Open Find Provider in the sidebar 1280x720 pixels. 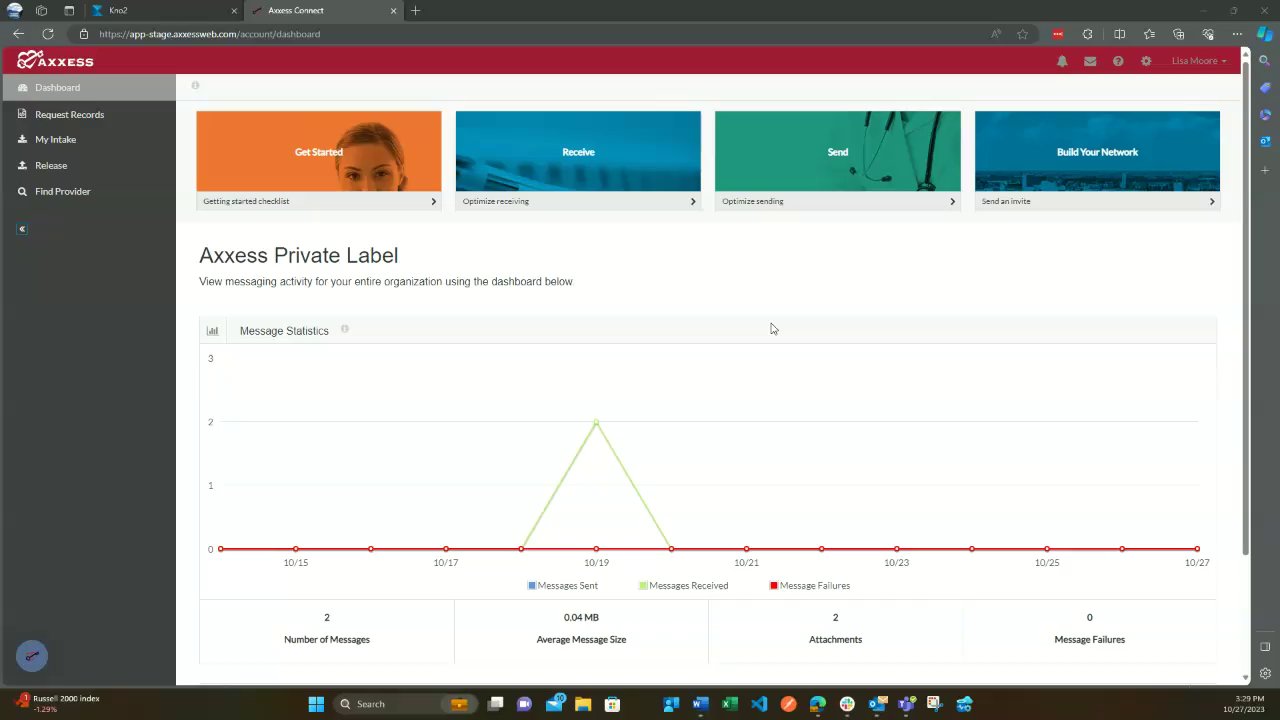(x=88, y=191)
